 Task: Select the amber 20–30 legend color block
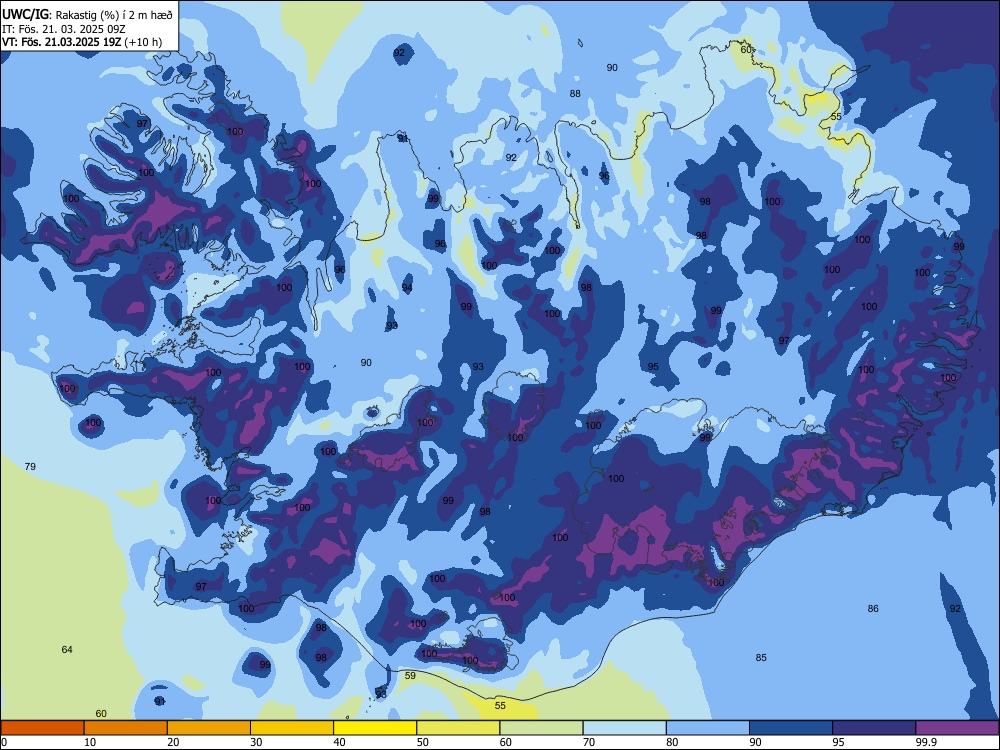pyautogui.click(x=209, y=728)
